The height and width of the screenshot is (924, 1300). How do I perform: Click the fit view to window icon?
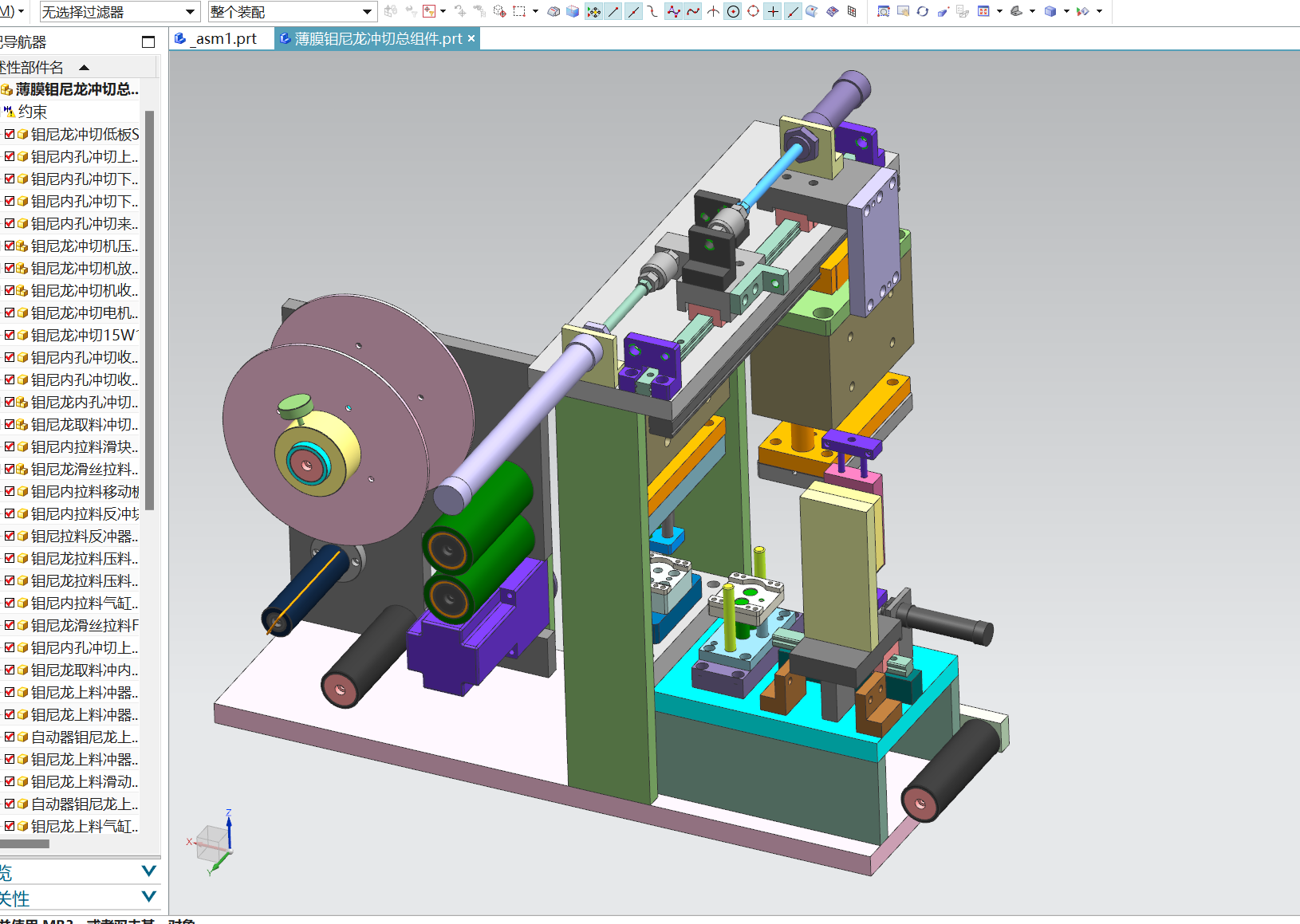click(983, 11)
